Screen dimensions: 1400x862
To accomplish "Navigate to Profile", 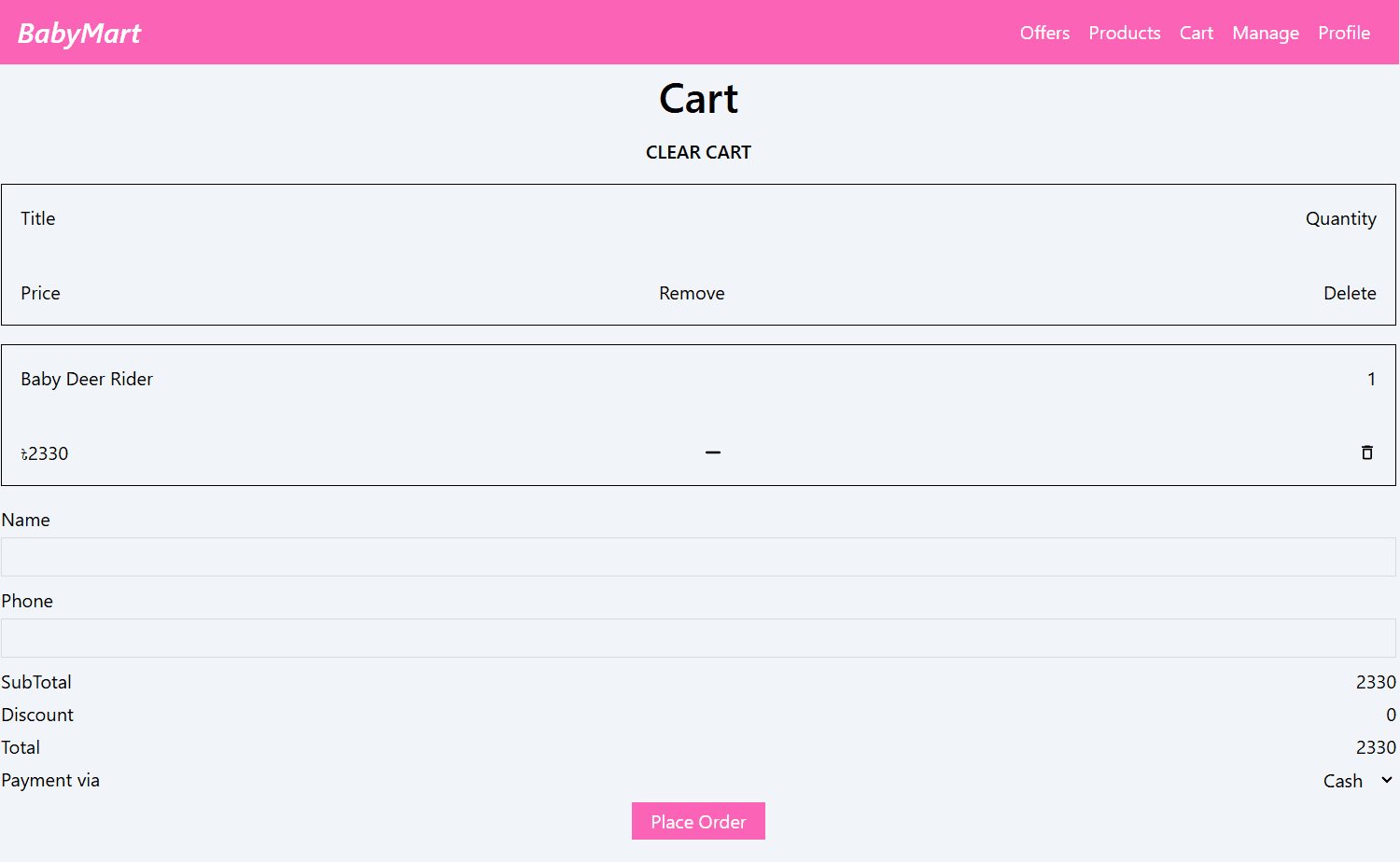I will tap(1343, 33).
